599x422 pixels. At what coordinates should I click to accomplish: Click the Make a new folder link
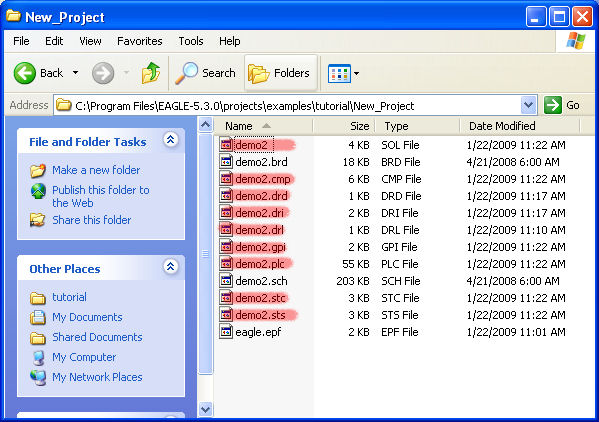(x=96, y=170)
